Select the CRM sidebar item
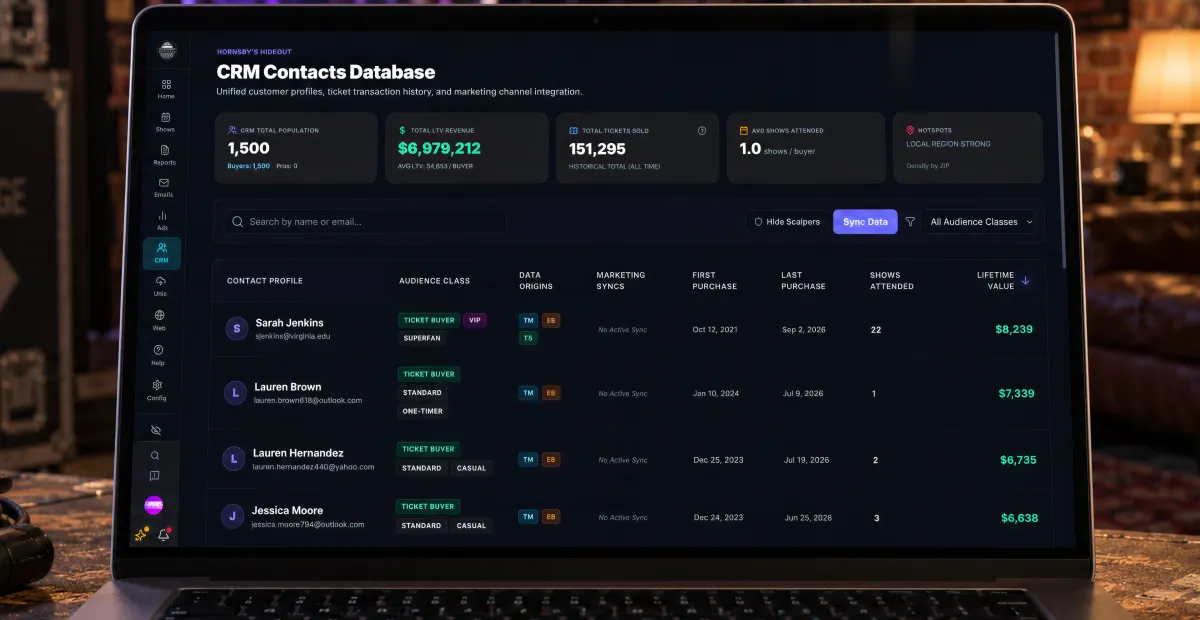Image resolution: width=1200 pixels, height=620 pixels. [161, 253]
